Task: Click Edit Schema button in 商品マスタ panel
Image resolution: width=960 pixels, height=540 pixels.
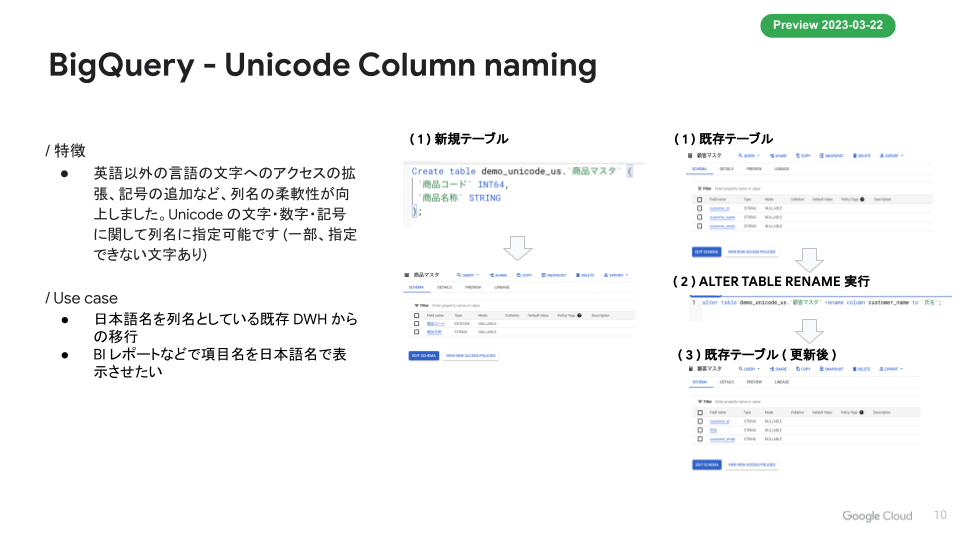Action: coord(424,356)
